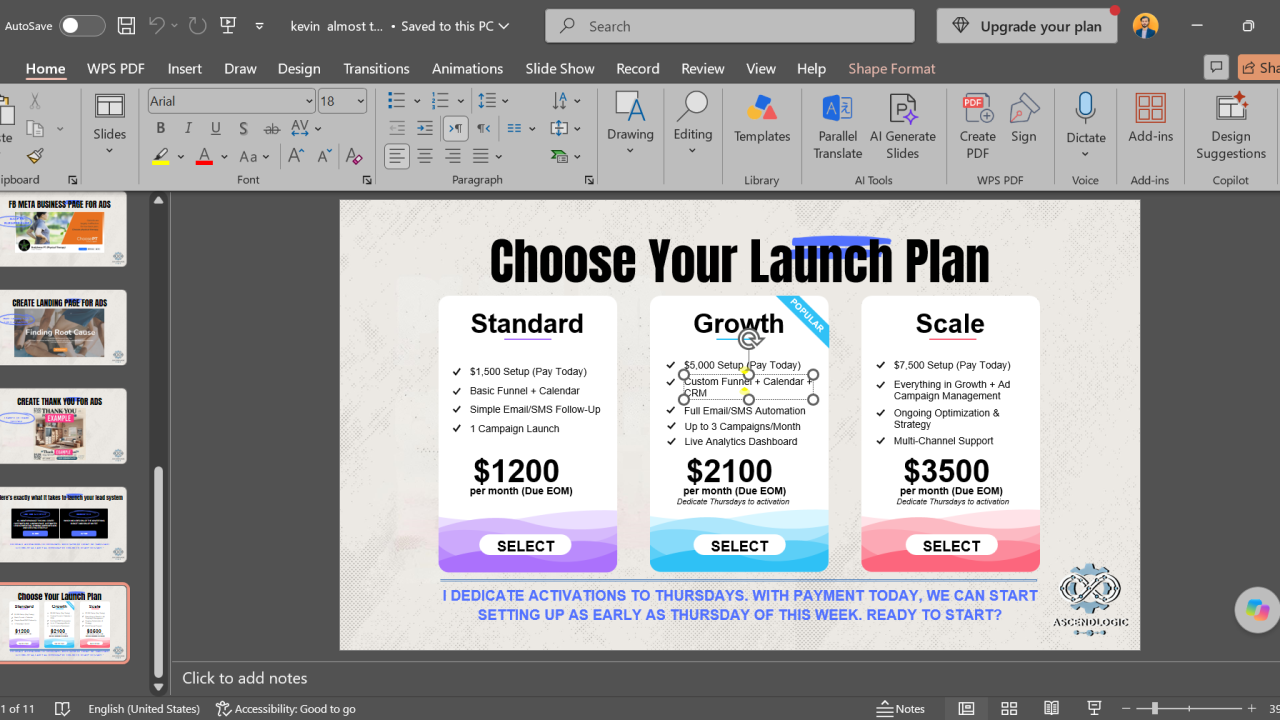Apply the yellow text highlight color
1280x720 pixels.
160,156
